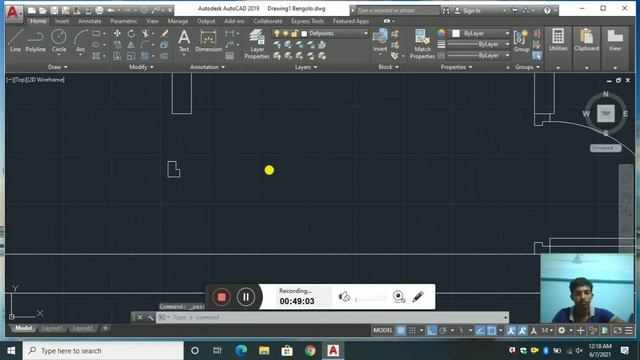640x360 pixels.
Task: Click the Defpoints layer color swatch
Action: pos(304,33)
